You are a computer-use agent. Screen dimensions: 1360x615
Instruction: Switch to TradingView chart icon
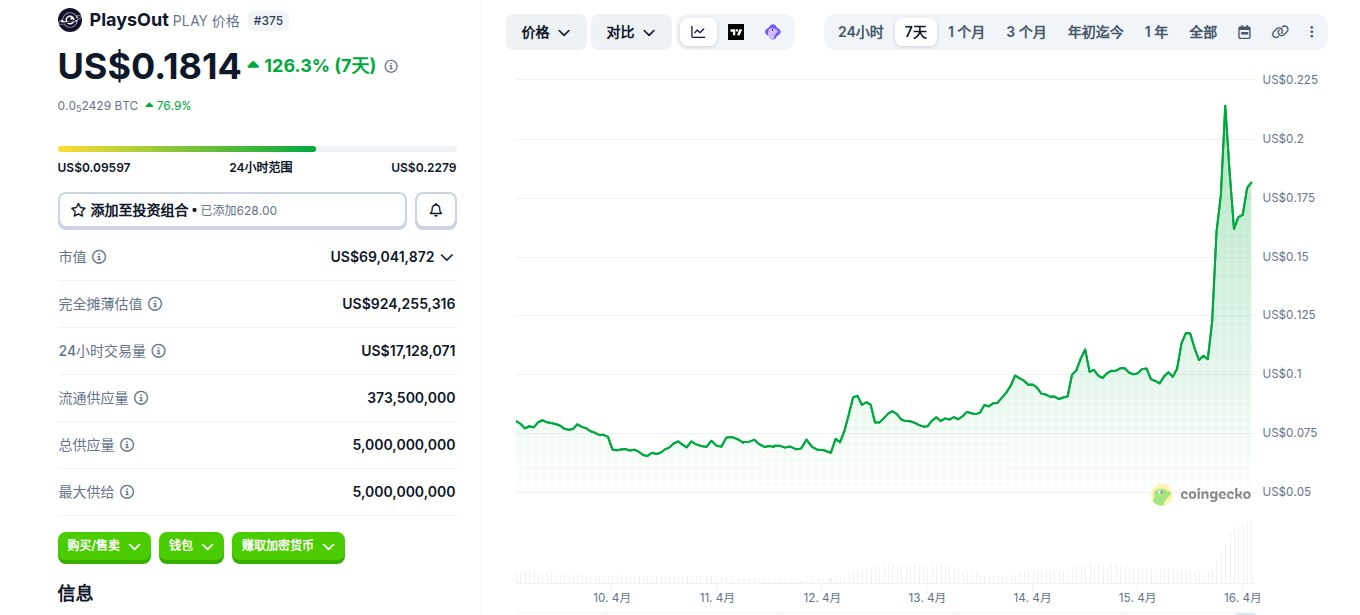click(x=736, y=32)
